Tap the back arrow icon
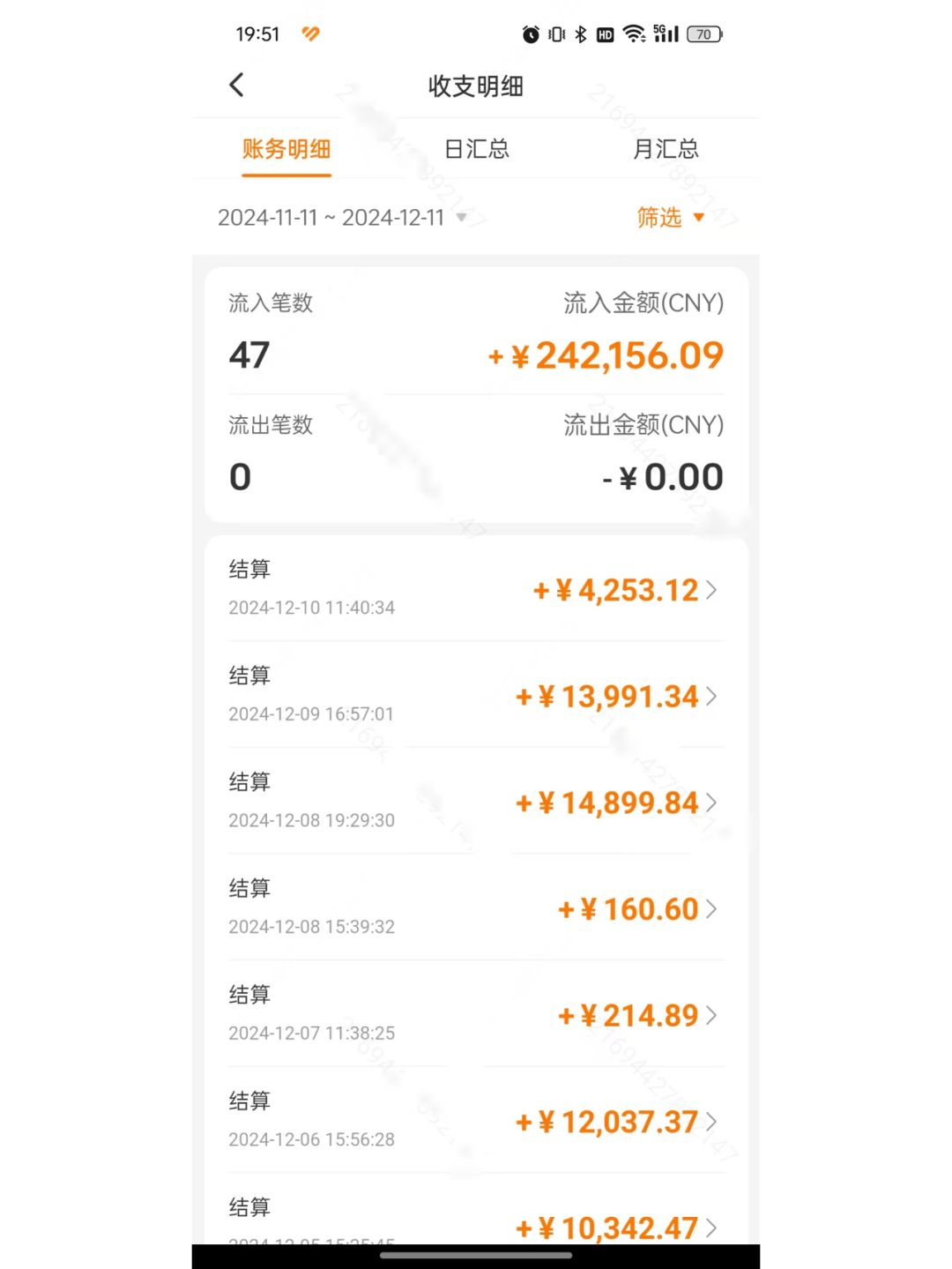 (x=236, y=85)
